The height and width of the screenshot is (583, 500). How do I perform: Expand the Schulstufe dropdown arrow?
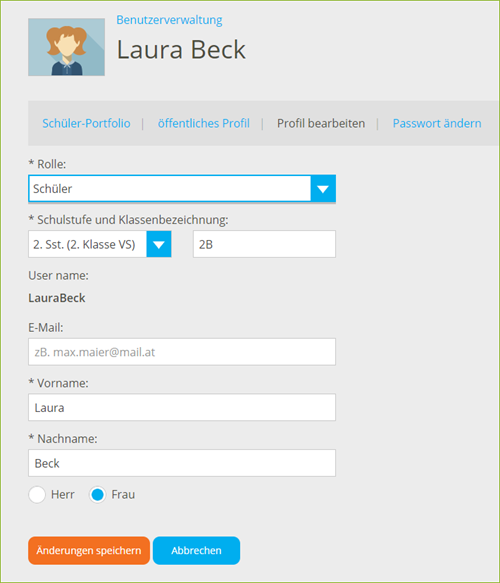pyautogui.click(x=159, y=244)
